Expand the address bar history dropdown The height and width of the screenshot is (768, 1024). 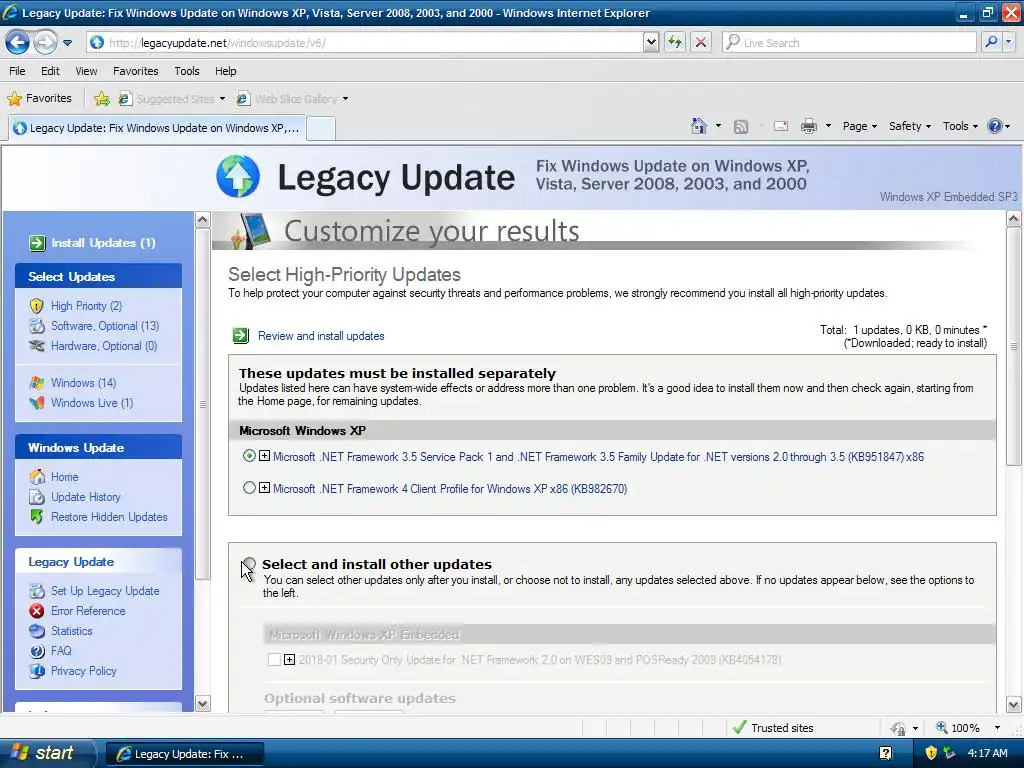point(651,42)
